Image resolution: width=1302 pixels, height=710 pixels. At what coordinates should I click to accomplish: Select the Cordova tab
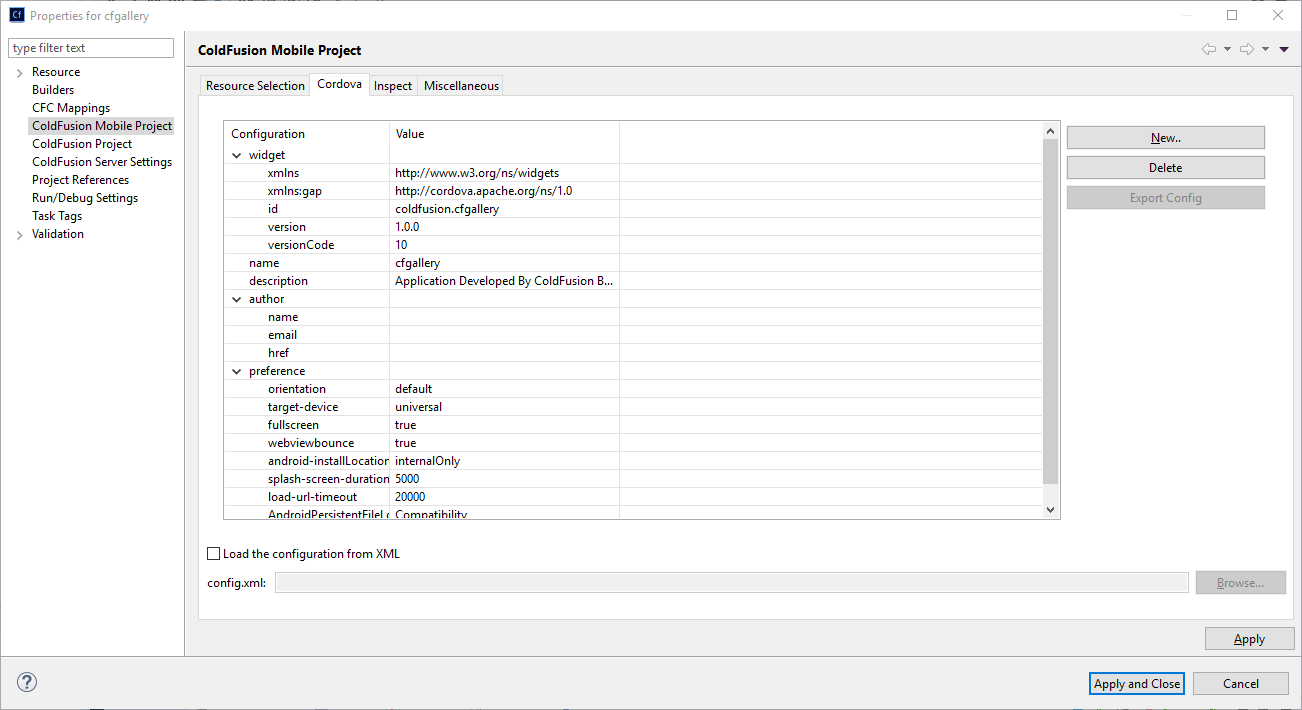339,84
